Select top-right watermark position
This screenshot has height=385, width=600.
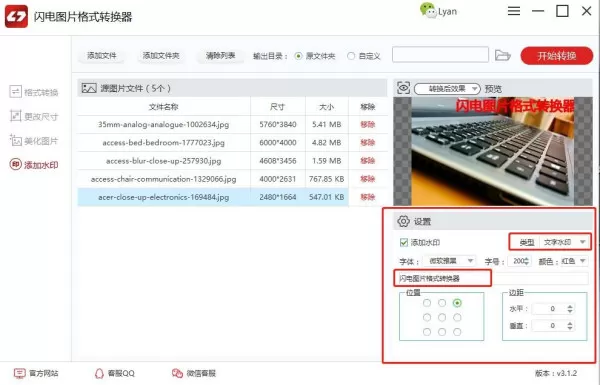point(457,303)
